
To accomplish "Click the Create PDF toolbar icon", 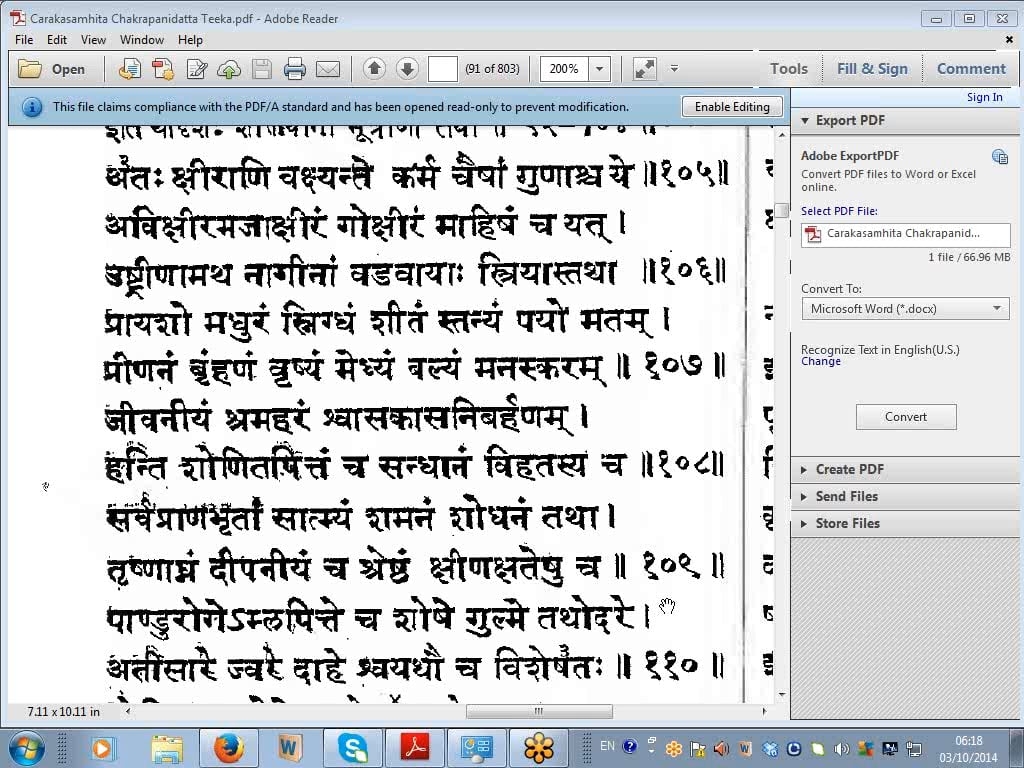I will (x=162, y=69).
